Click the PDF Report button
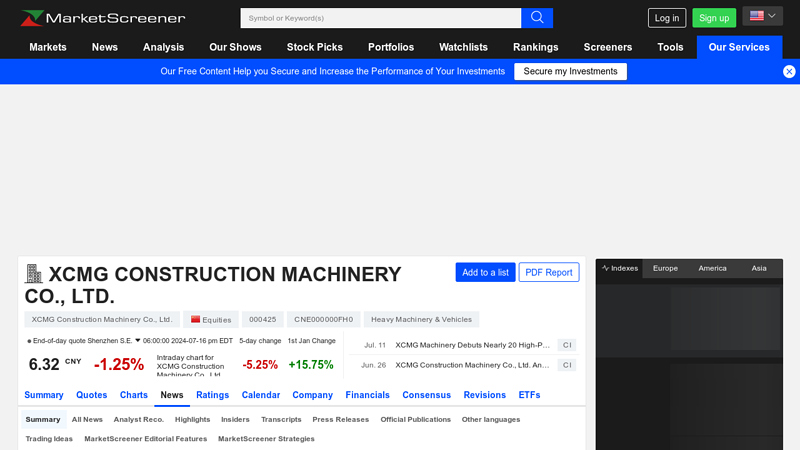Screen dimensions: 800x450 (x=549, y=272)
